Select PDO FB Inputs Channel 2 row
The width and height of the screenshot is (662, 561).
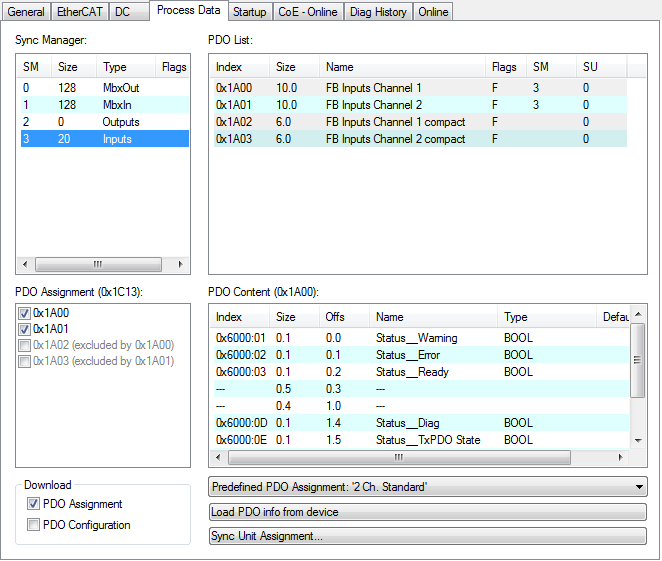pos(420,105)
